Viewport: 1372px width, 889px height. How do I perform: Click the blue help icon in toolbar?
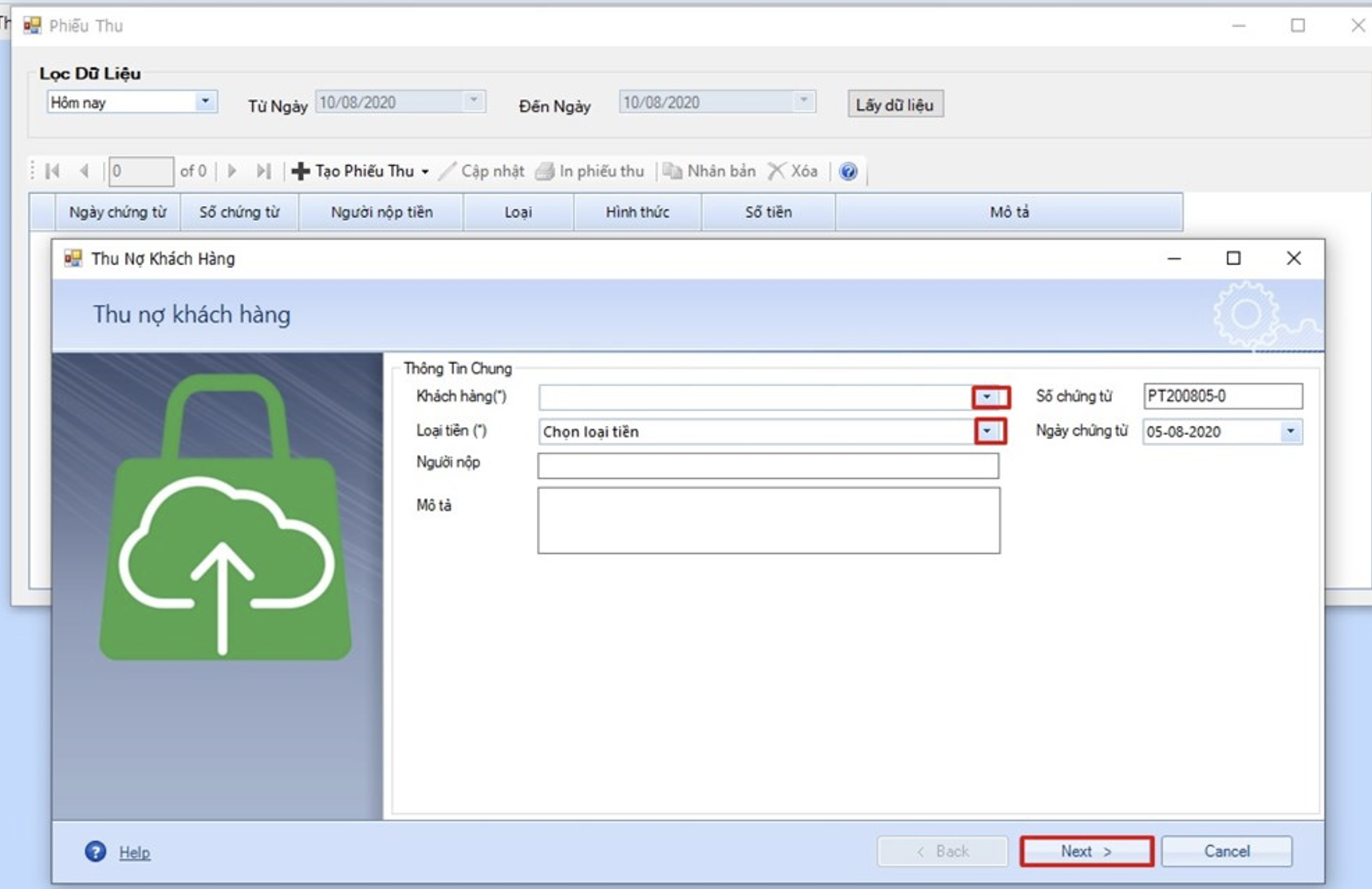pos(849,171)
